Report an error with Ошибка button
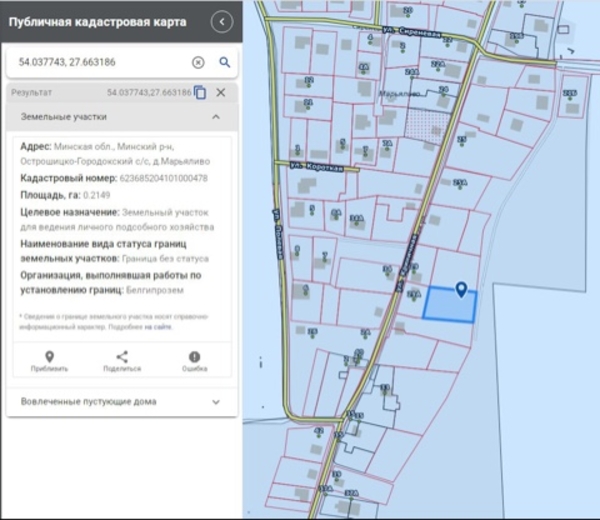 [x=194, y=361]
